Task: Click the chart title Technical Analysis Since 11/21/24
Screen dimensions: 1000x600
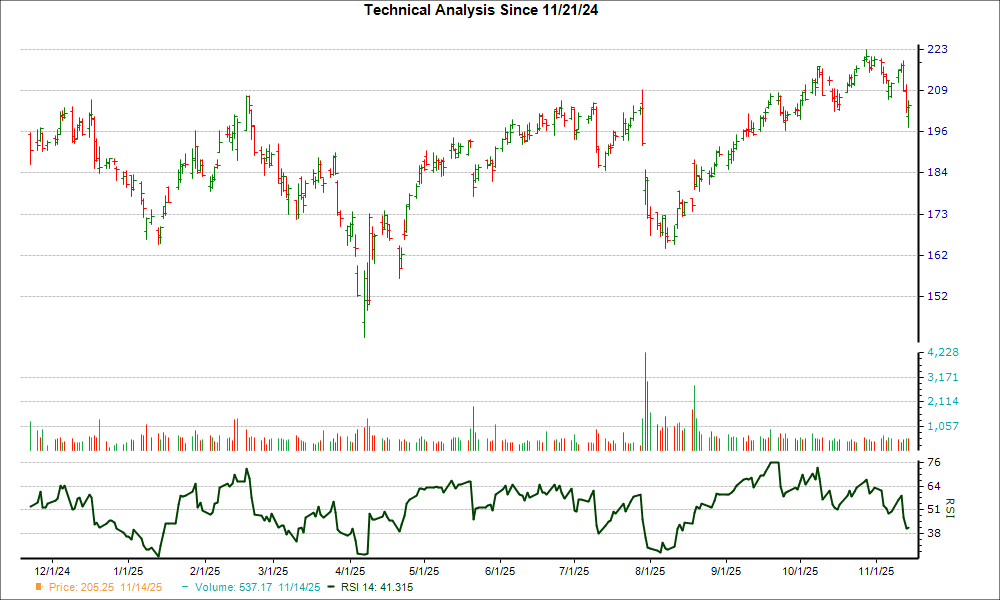Action: pos(483,10)
